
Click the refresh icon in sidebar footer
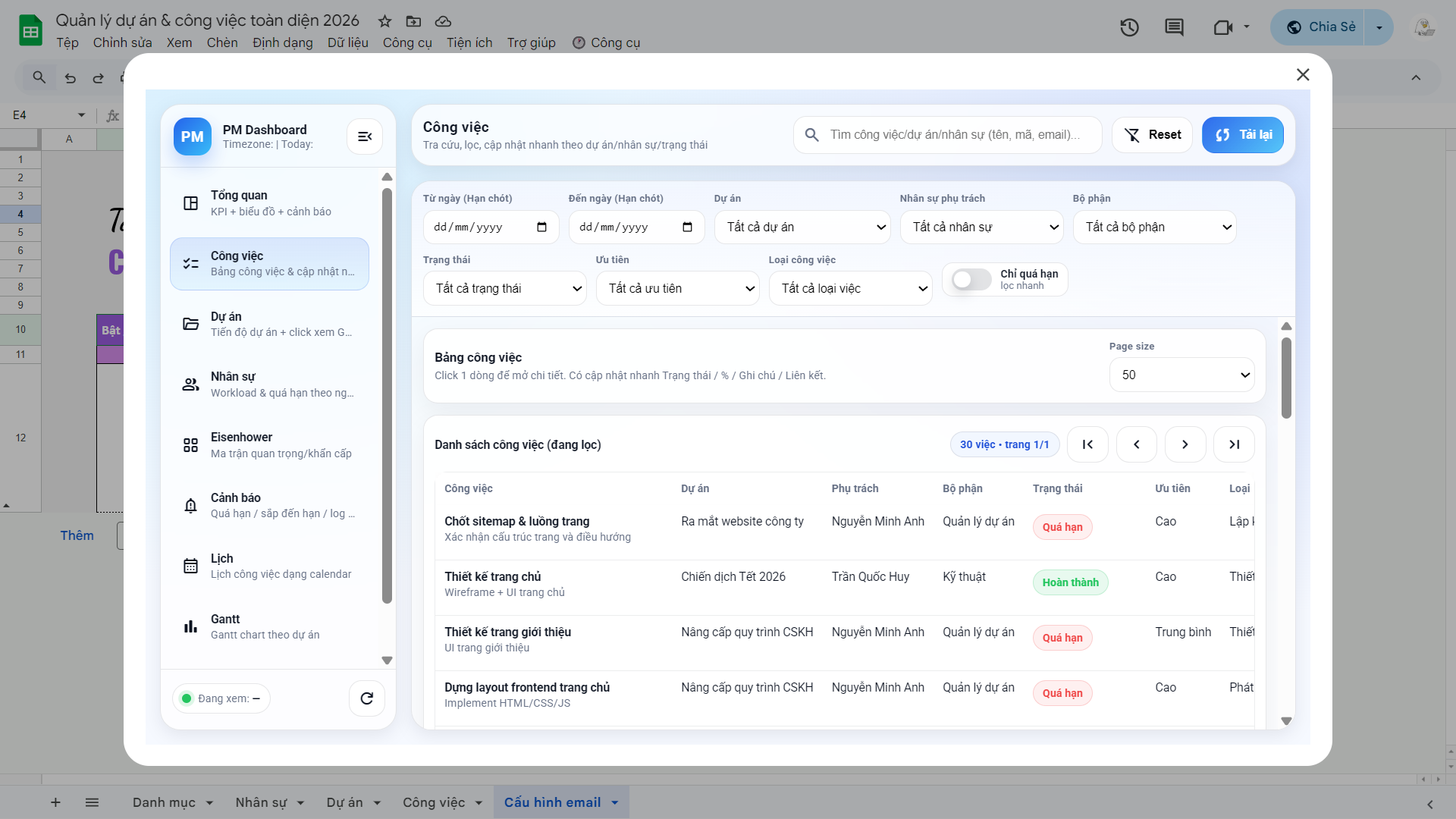click(x=367, y=698)
